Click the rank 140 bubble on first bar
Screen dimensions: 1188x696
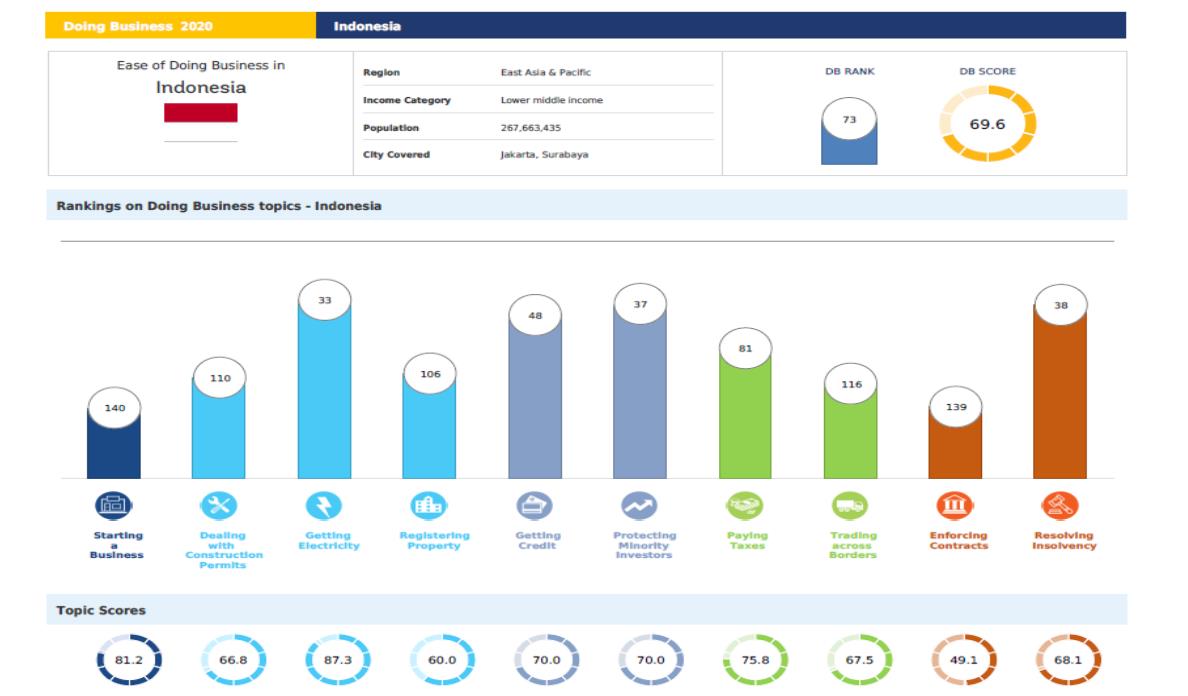[113, 408]
